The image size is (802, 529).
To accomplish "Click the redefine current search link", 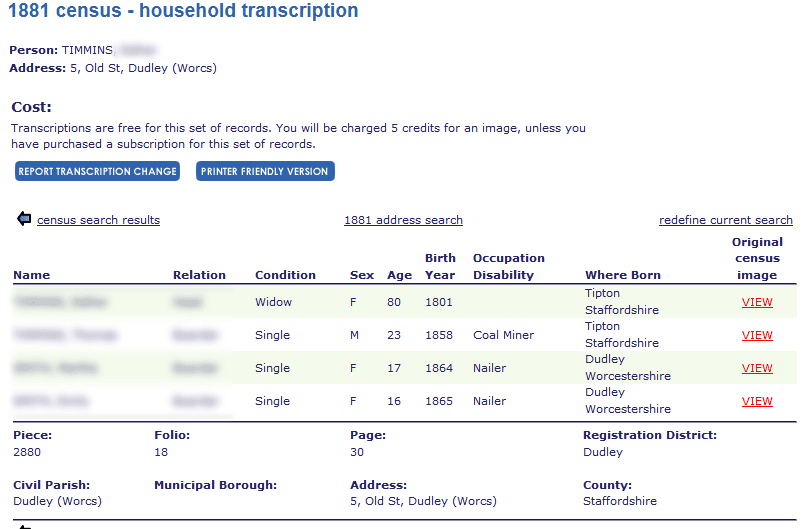I will (x=725, y=220).
